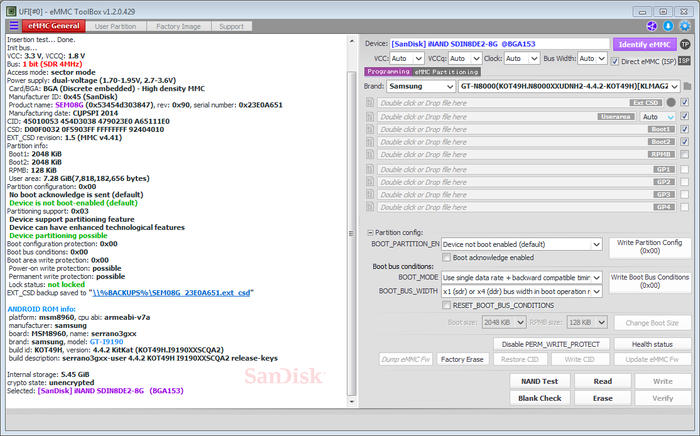Toggle the Direct eMMC (ISP) checkbox
Screen dimensions: 700x436
(x=613, y=60)
